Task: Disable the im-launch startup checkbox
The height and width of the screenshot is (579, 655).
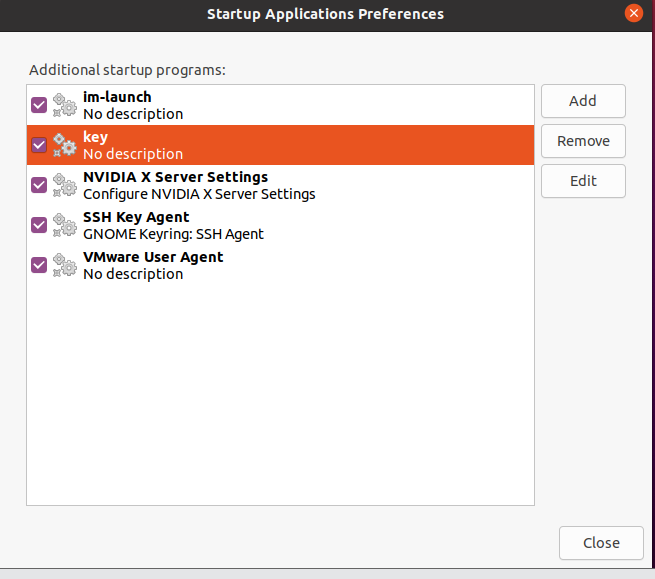Action: 39,105
